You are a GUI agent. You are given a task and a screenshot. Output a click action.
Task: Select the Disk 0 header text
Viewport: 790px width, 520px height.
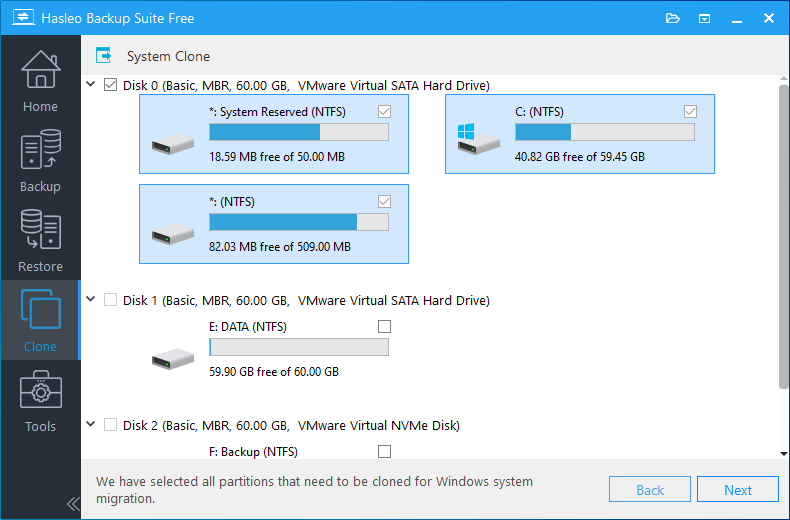pyautogui.click(x=306, y=85)
